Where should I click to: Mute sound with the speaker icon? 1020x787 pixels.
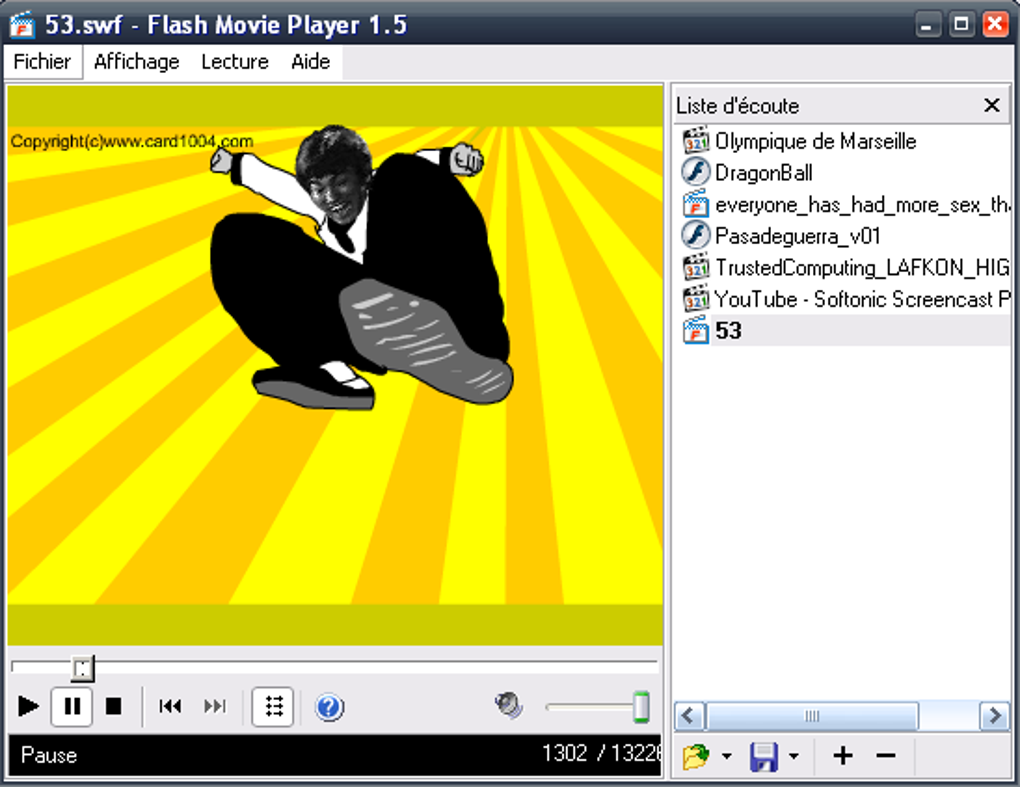pyautogui.click(x=509, y=706)
